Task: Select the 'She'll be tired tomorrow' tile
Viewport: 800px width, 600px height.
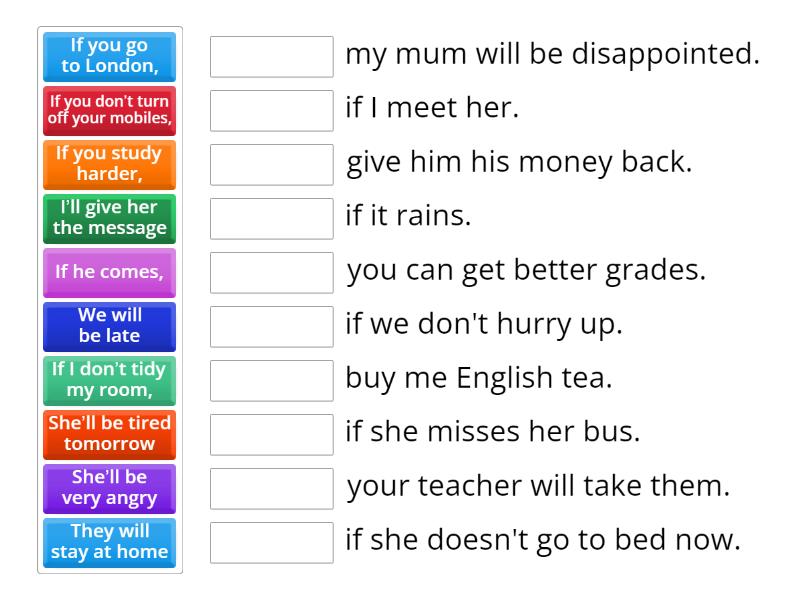Action: tap(110, 435)
